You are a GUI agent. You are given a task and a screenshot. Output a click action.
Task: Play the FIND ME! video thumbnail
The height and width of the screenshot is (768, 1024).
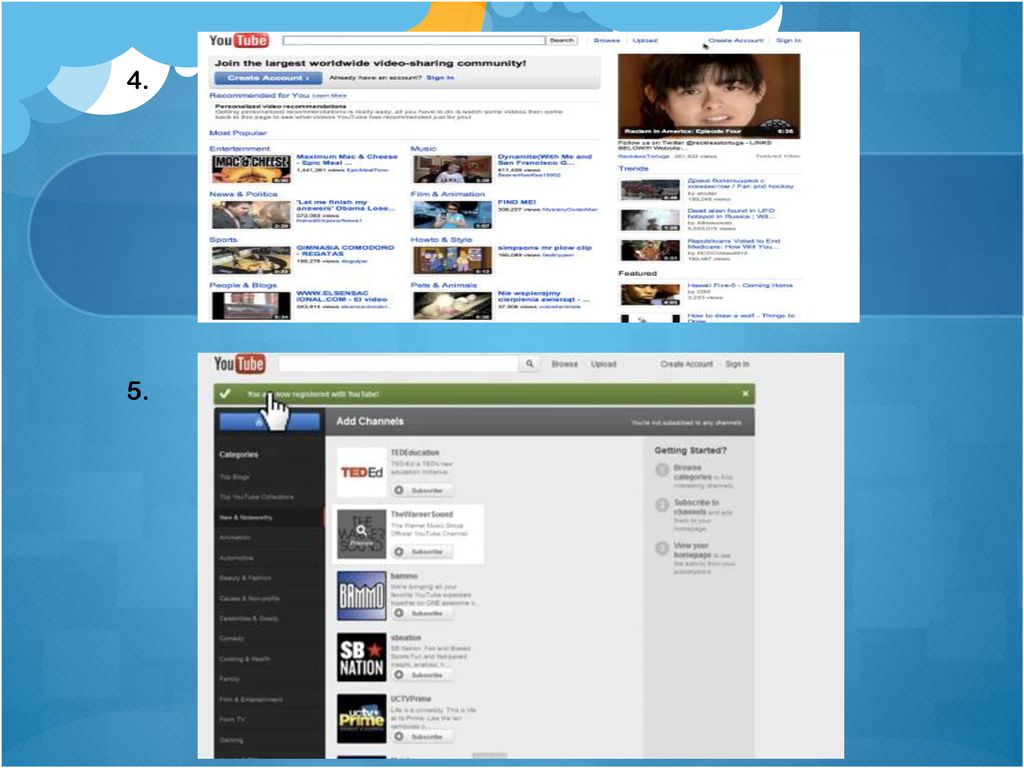coord(452,215)
